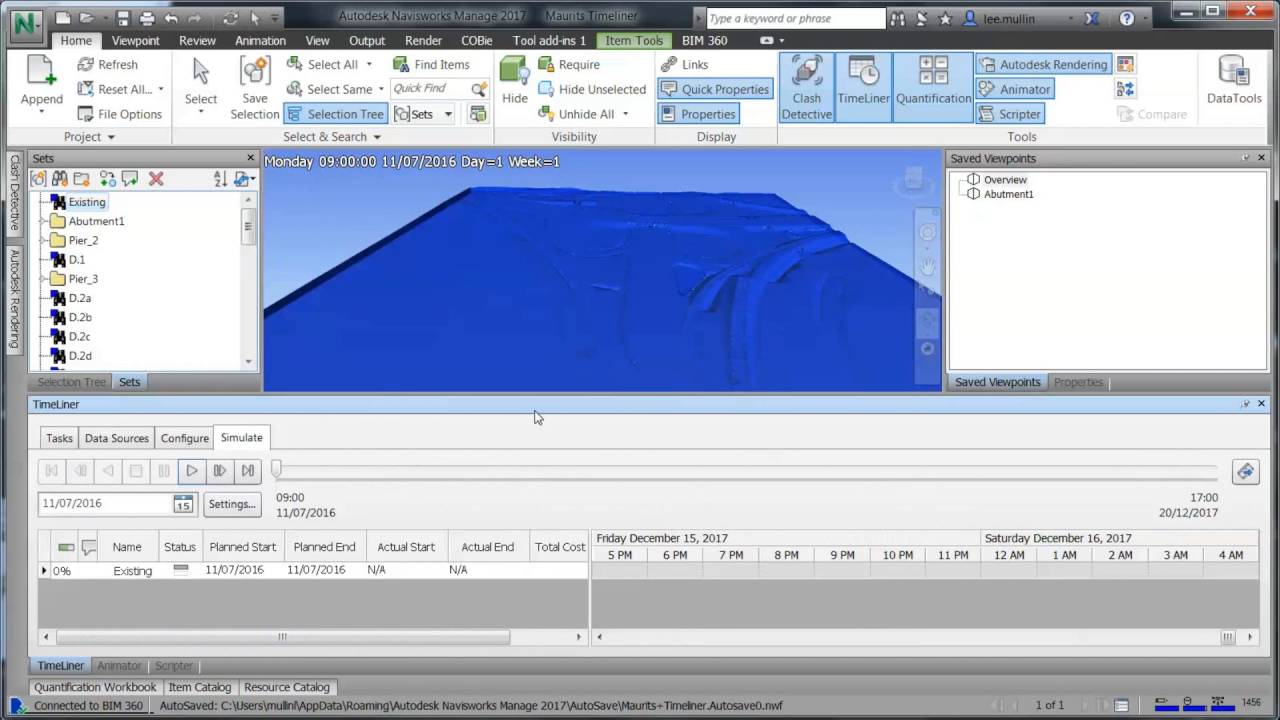Image resolution: width=1280 pixels, height=720 pixels.
Task: Expand the Select & Search panel
Action: pyautogui.click(x=331, y=137)
